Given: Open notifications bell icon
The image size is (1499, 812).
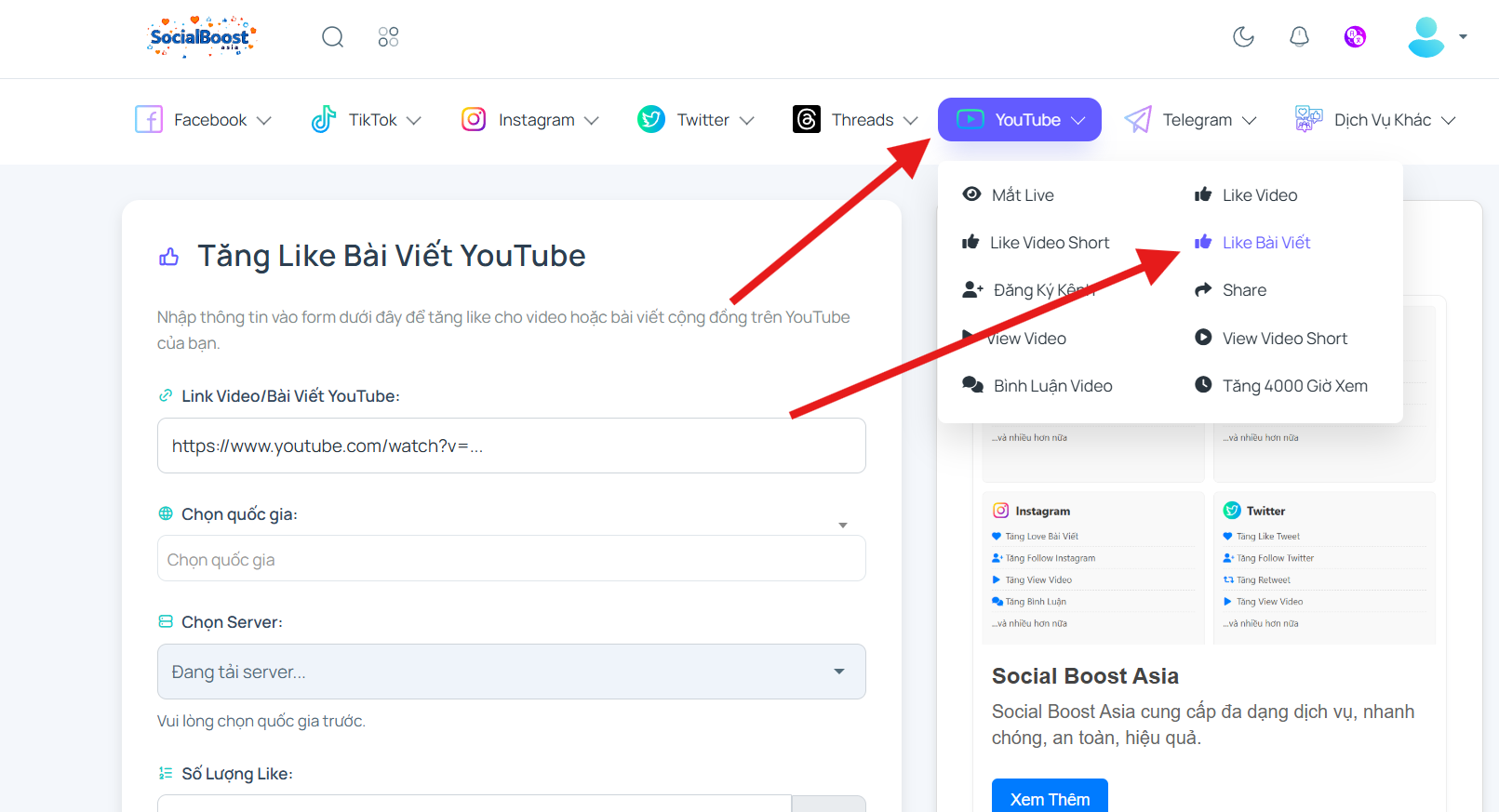Looking at the screenshot, I should pos(1299,37).
